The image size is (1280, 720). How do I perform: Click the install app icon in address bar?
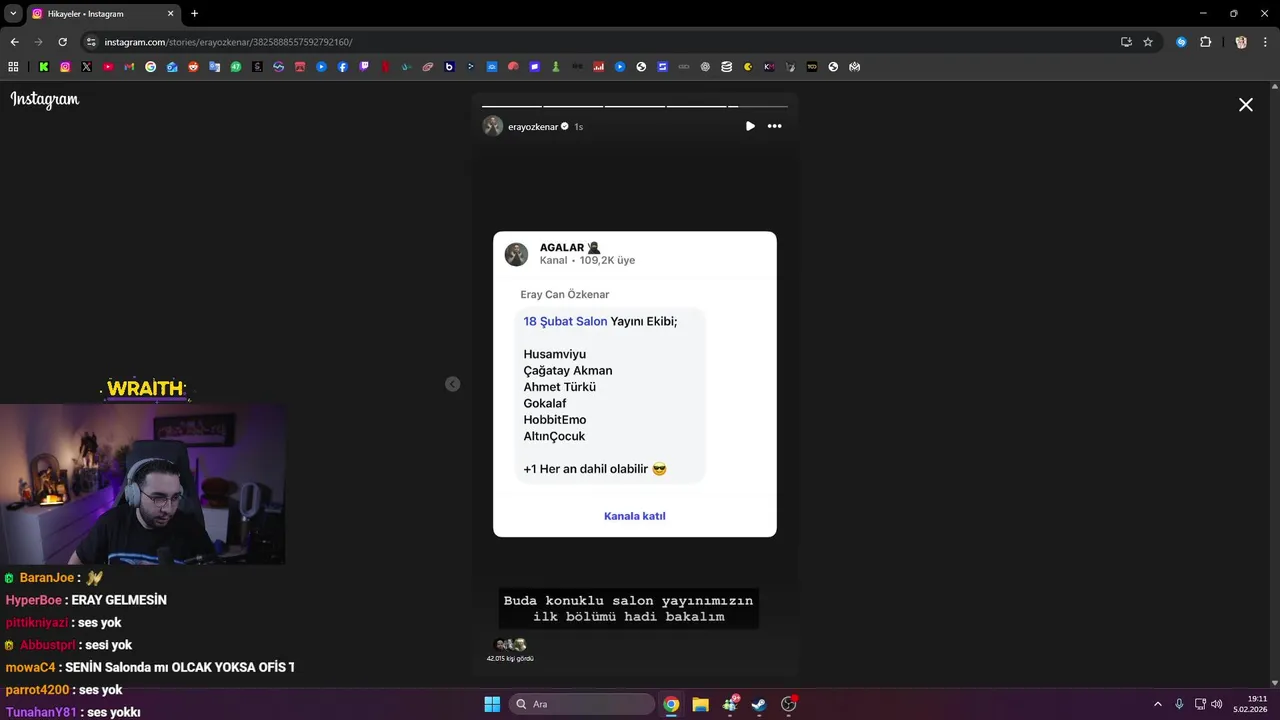coord(1126,42)
